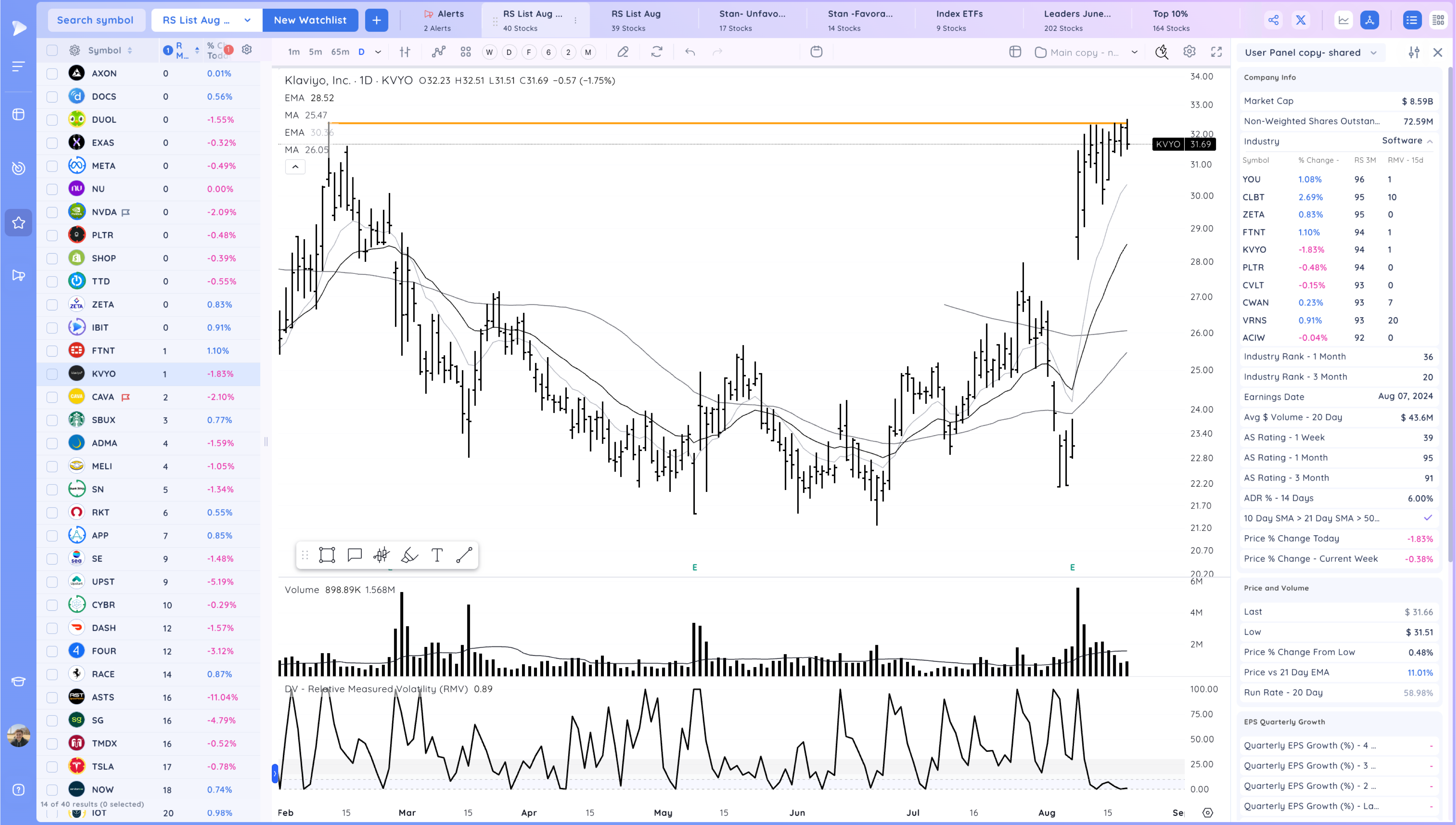Select the 65m timeframe button
Screen dimensions: 1456x825
tap(340, 52)
